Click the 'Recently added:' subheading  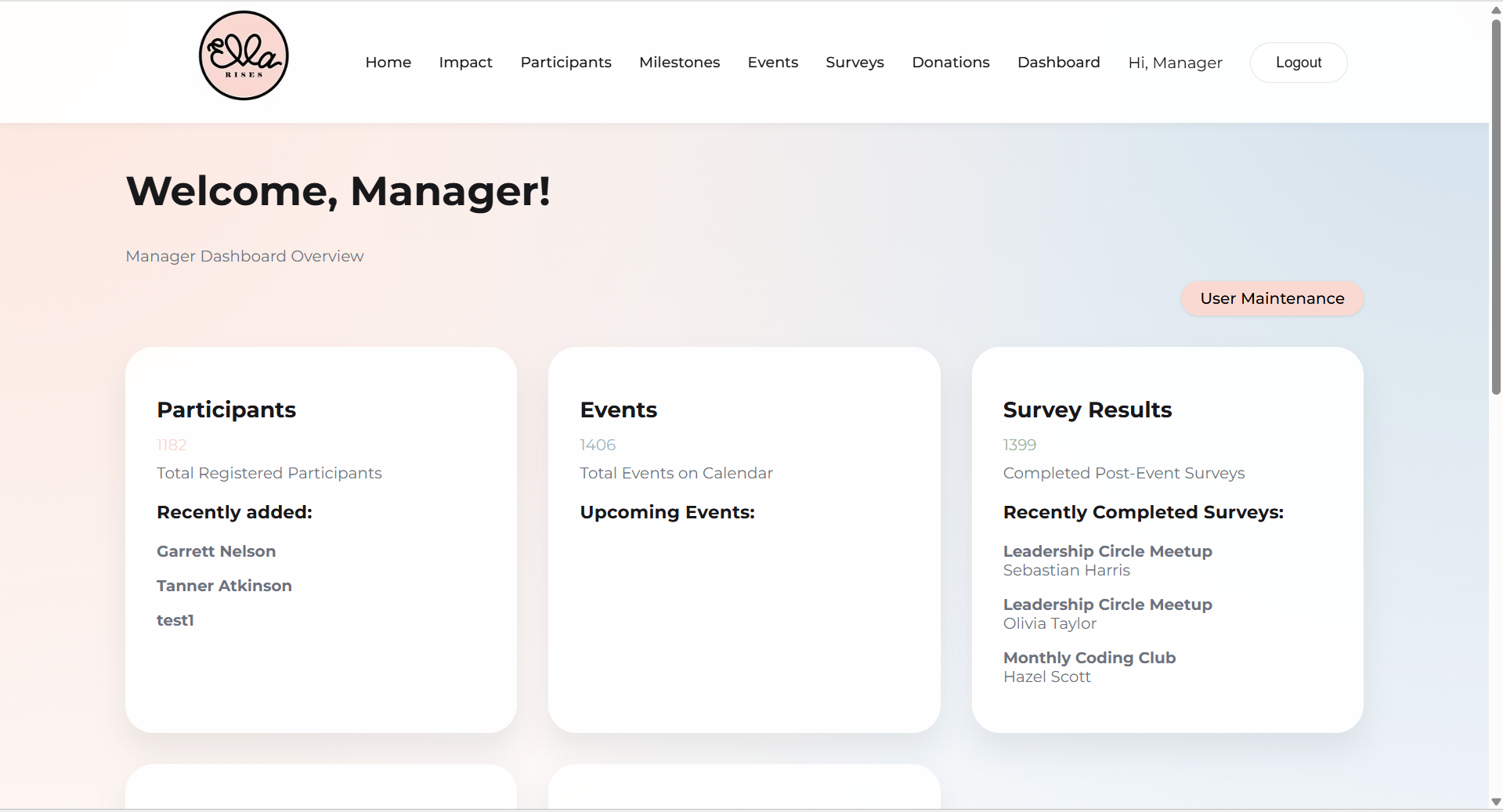point(234,512)
